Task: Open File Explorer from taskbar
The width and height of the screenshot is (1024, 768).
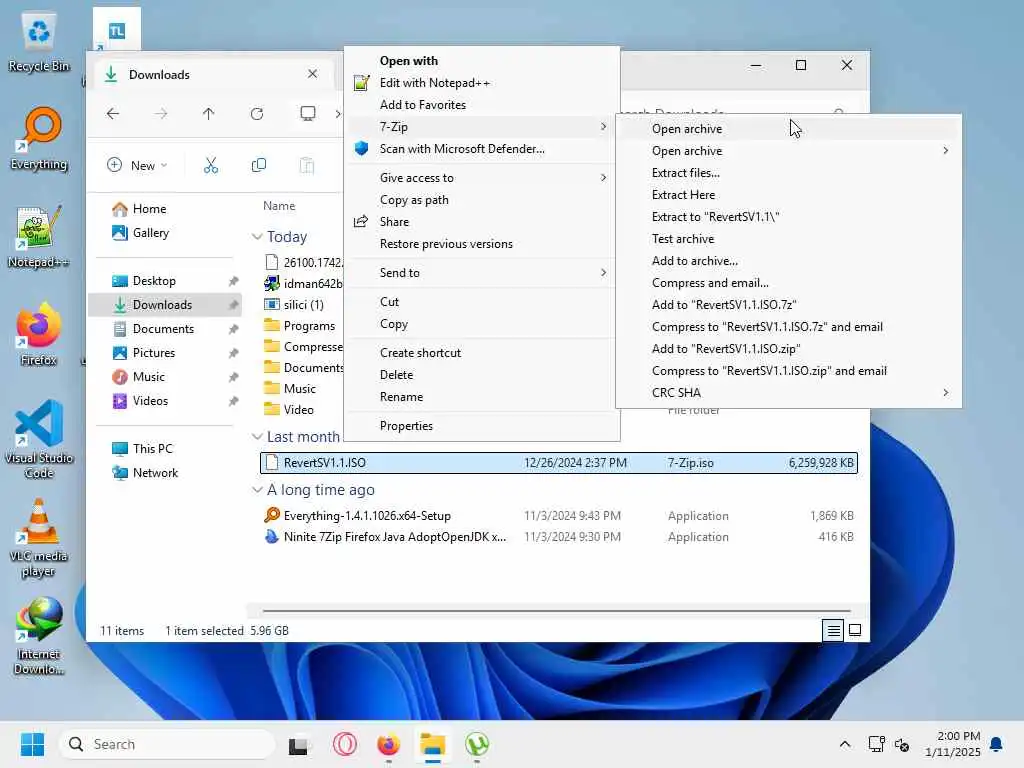Action: (x=432, y=744)
